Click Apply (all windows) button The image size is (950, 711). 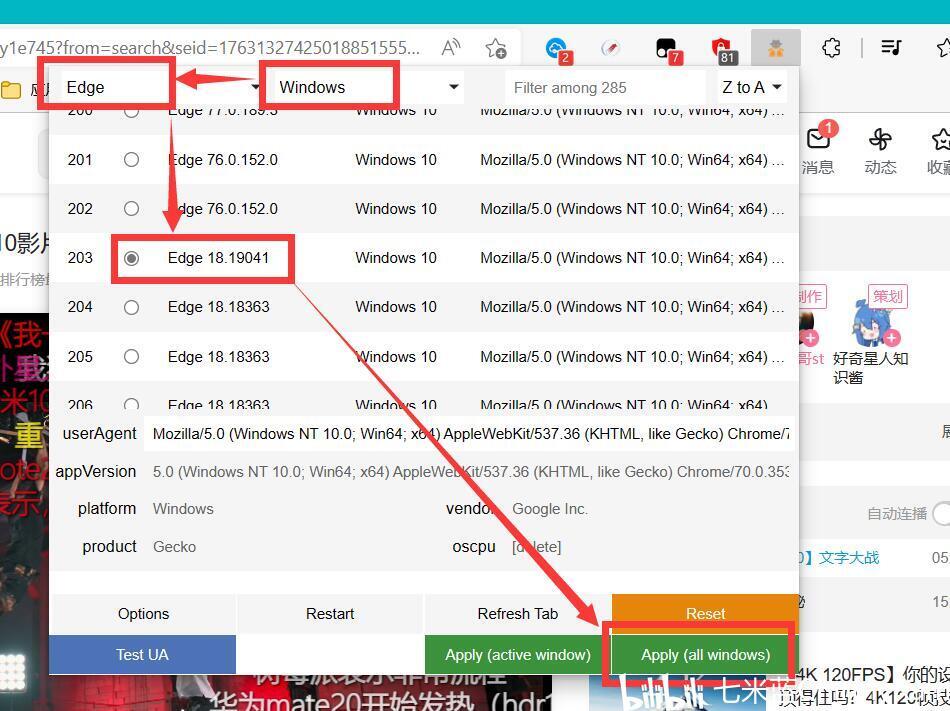coord(705,655)
